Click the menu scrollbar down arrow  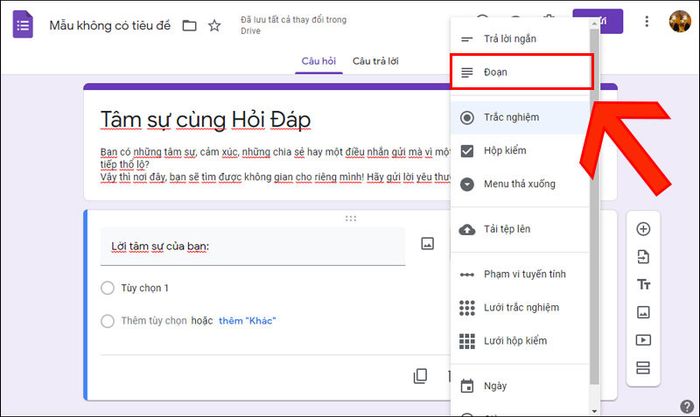[594, 411]
